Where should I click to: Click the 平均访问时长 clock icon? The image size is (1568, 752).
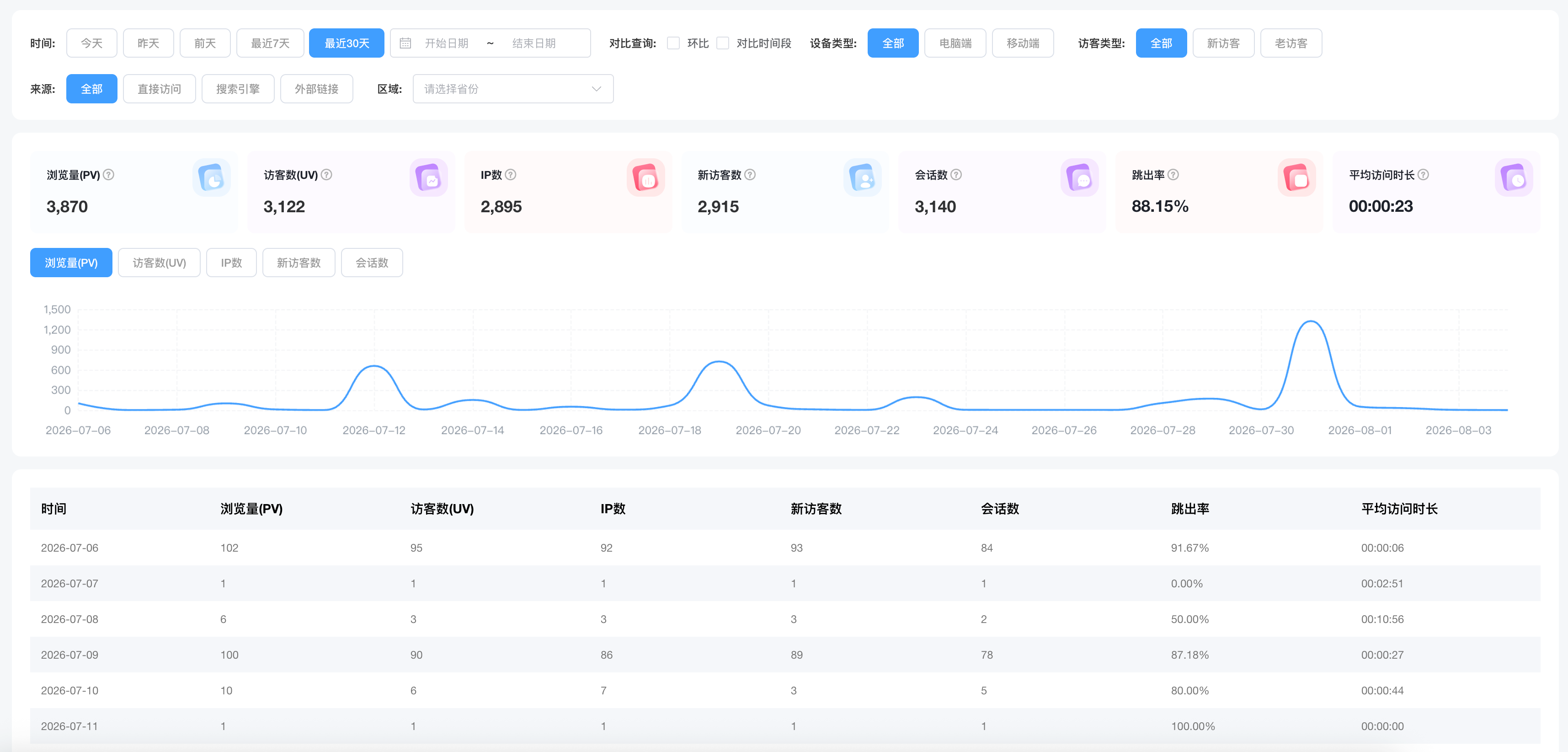[1514, 178]
